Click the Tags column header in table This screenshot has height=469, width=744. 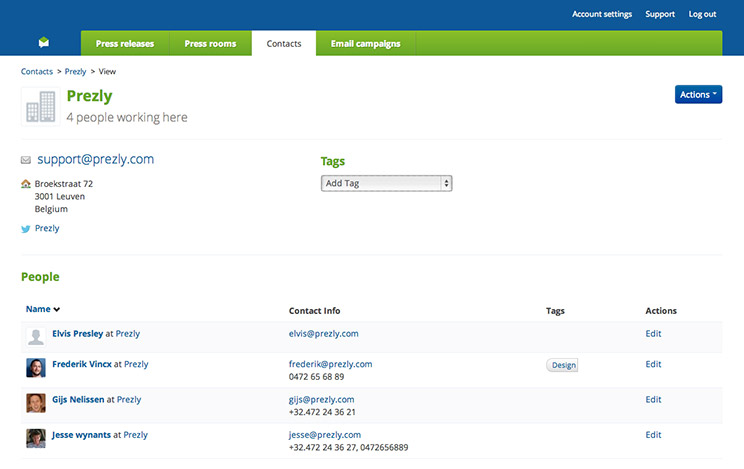(555, 311)
